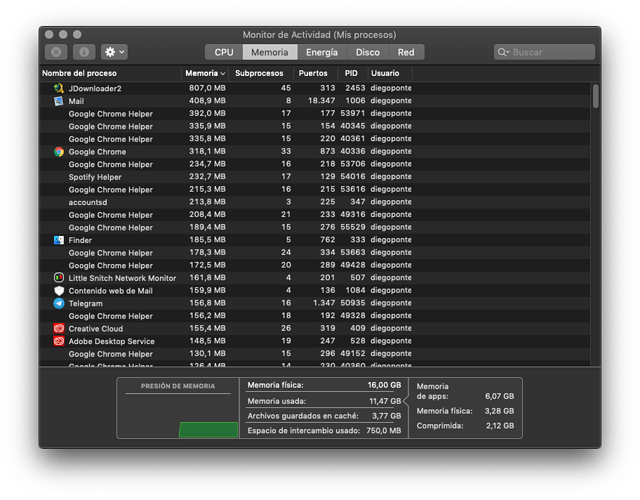Click the Memoria física 16,00 GB value

(384, 385)
